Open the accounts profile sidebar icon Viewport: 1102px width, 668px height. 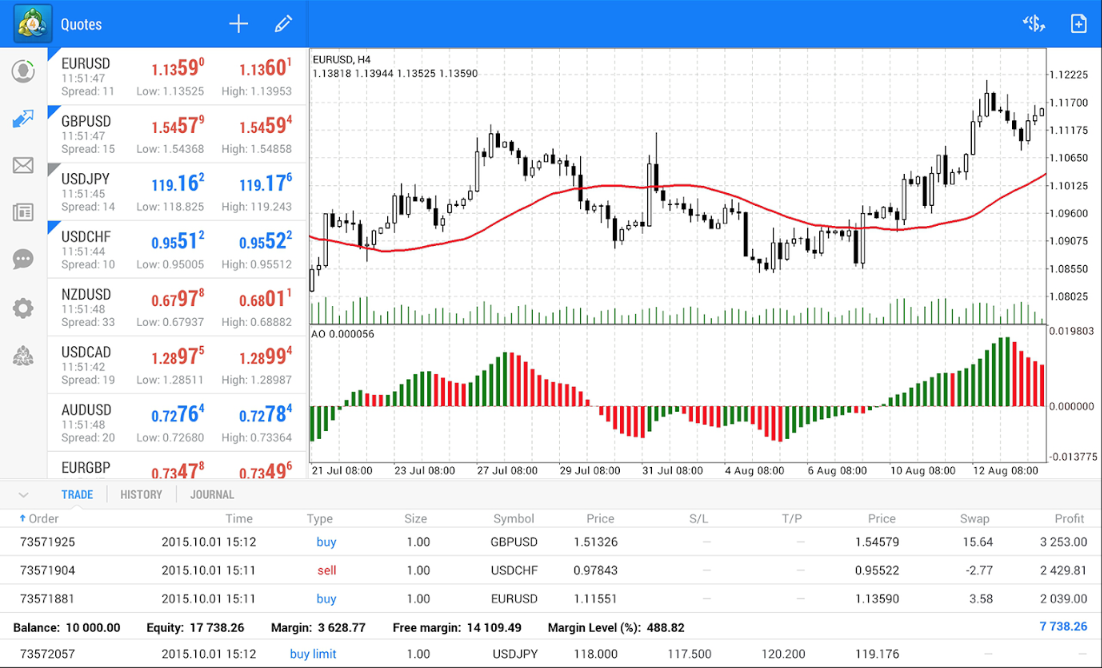(x=23, y=72)
